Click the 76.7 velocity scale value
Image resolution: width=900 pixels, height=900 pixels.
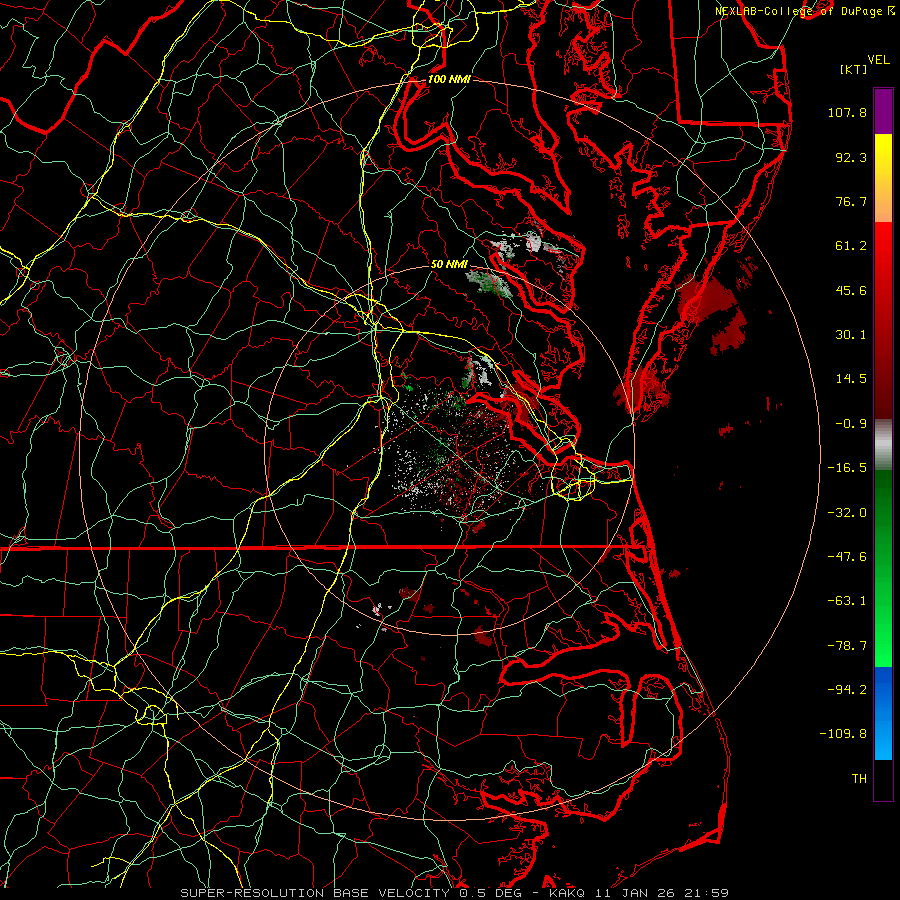pos(851,201)
